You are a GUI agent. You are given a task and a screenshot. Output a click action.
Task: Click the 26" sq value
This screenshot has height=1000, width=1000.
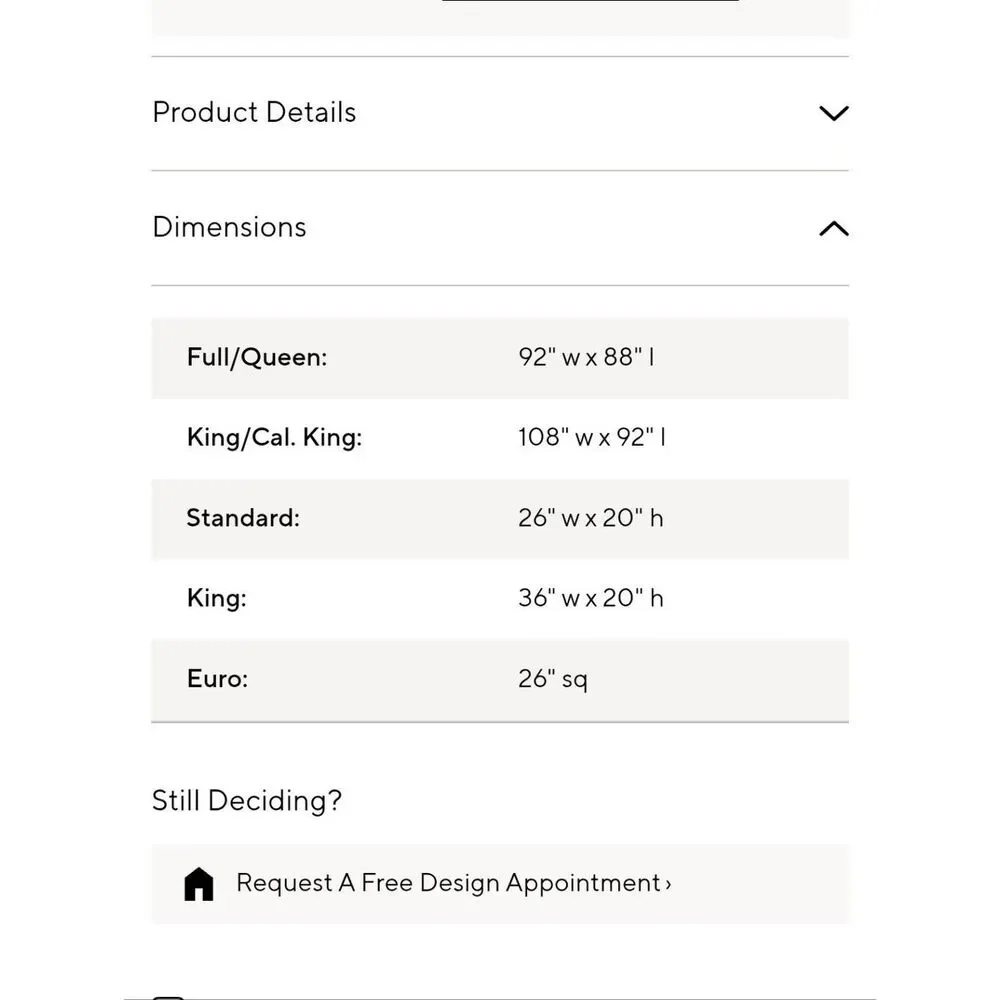pos(553,679)
